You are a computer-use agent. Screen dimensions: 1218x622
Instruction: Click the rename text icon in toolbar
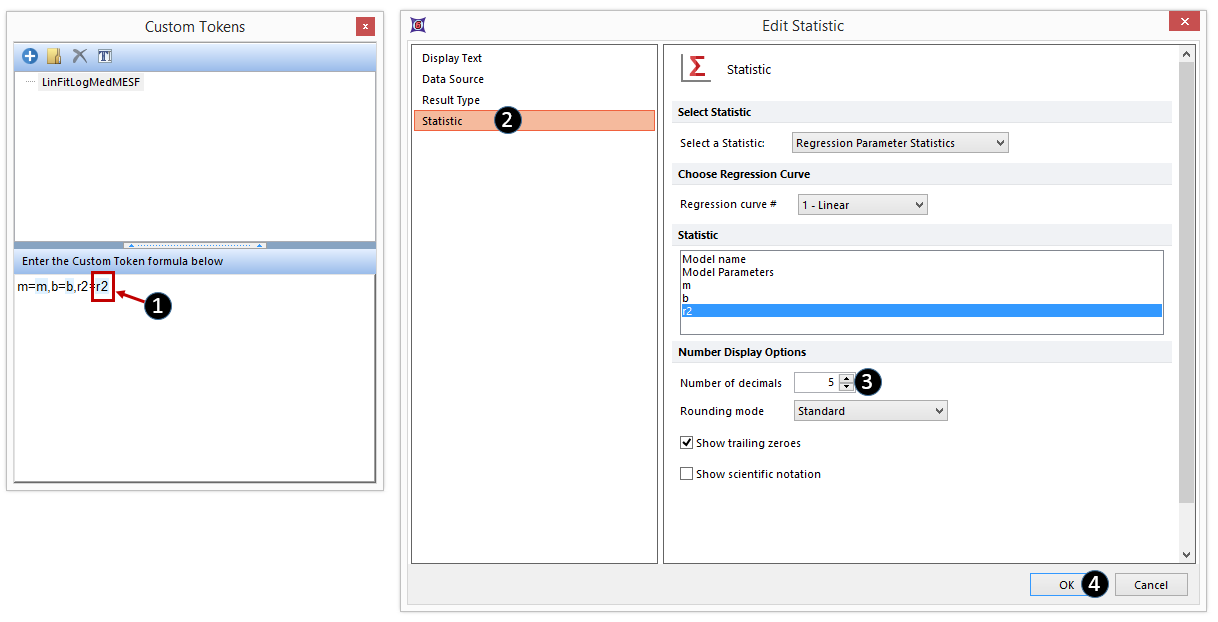tap(105, 56)
